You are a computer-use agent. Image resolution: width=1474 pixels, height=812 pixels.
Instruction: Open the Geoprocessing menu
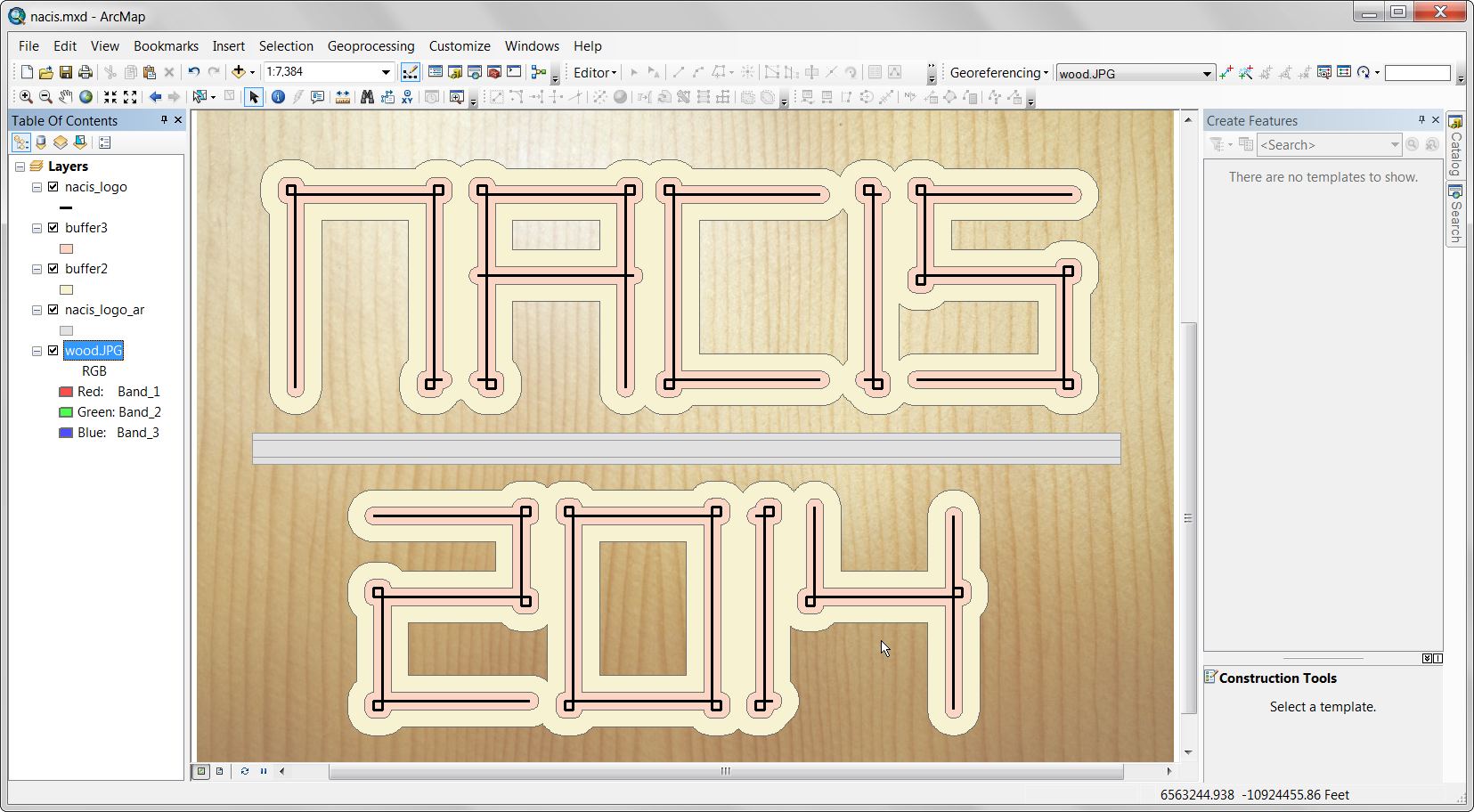pos(371,46)
